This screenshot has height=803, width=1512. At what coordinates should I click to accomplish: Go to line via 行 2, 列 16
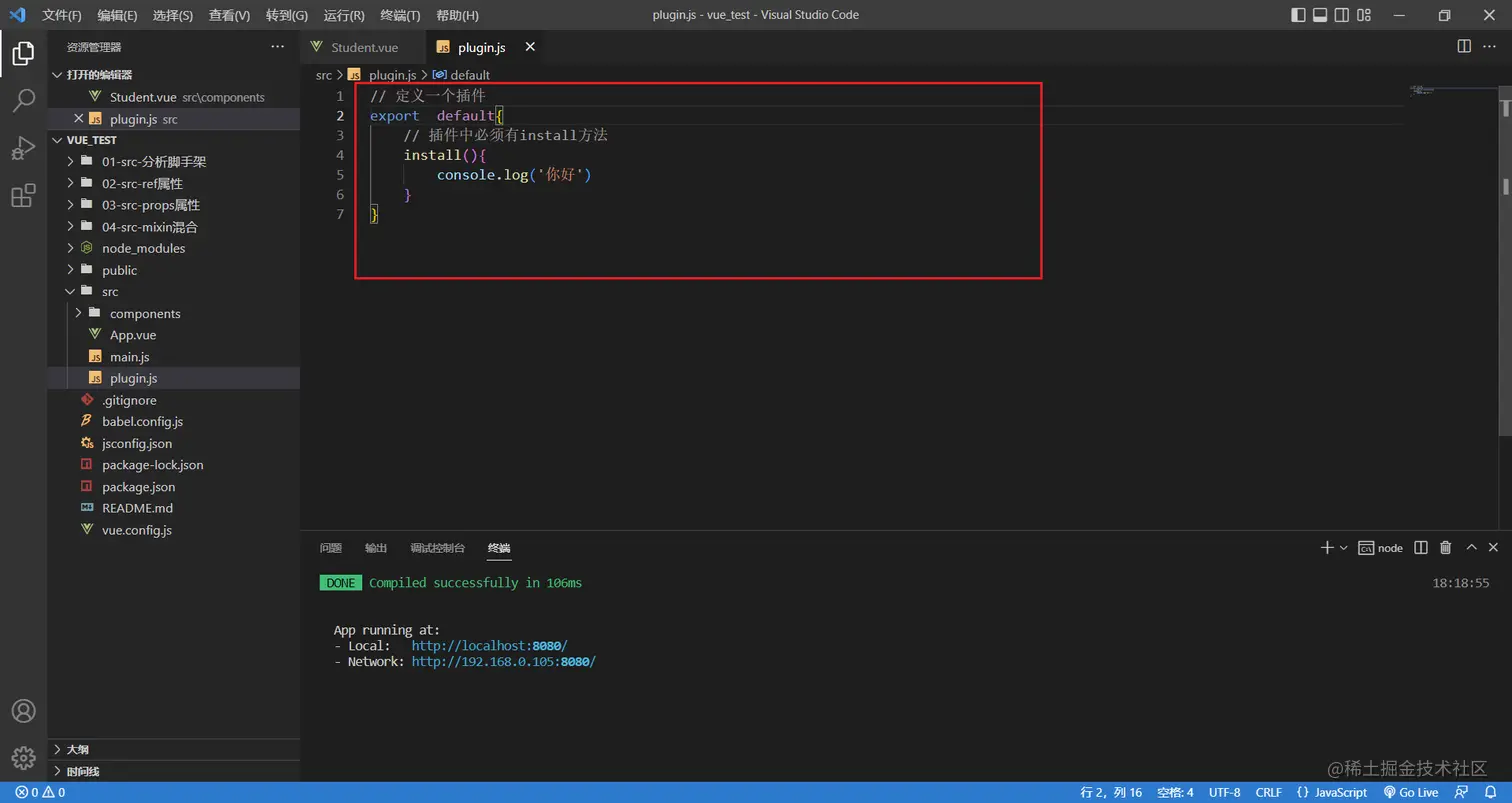[1111, 792]
